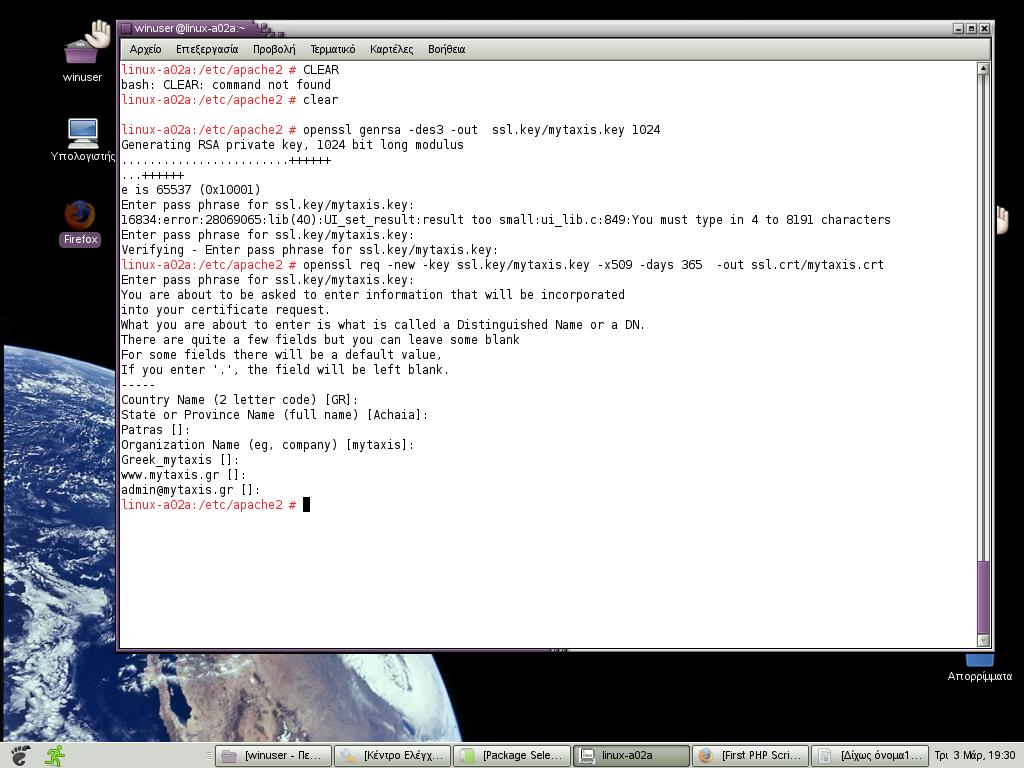Image resolution: width=1024 pixels, height=768 pixels.
Task: Click 'State or Province Name (full name) [Achaia]:'
Action: click(275, 415)
